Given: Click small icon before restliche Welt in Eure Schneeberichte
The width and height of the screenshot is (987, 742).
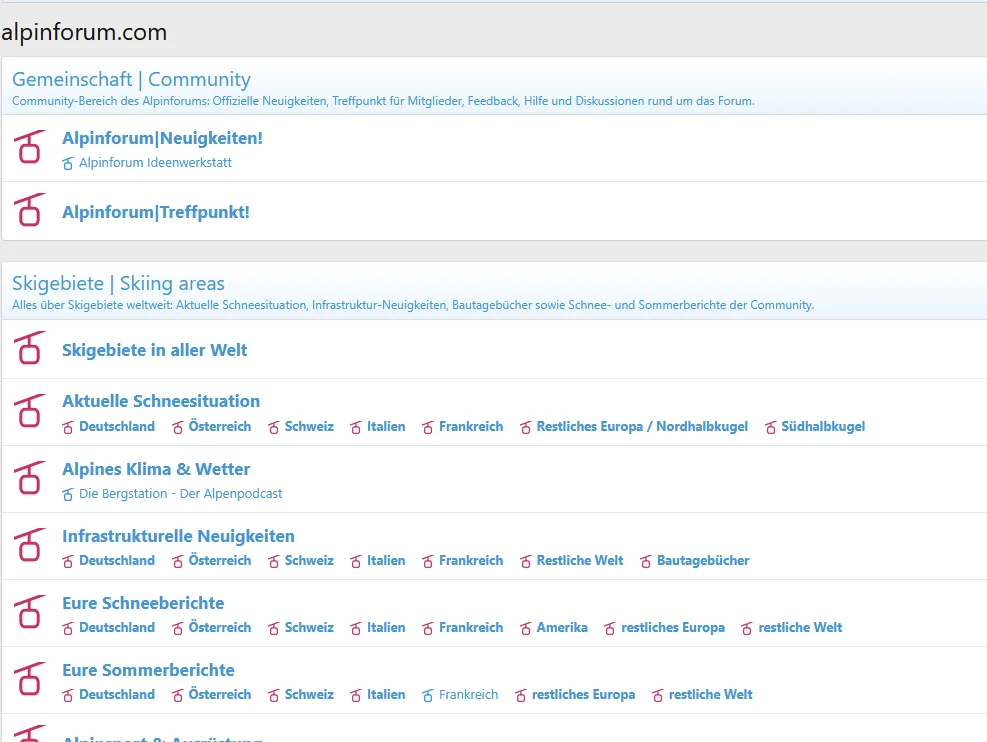Looking at the screenshot, I should [747, 629].
